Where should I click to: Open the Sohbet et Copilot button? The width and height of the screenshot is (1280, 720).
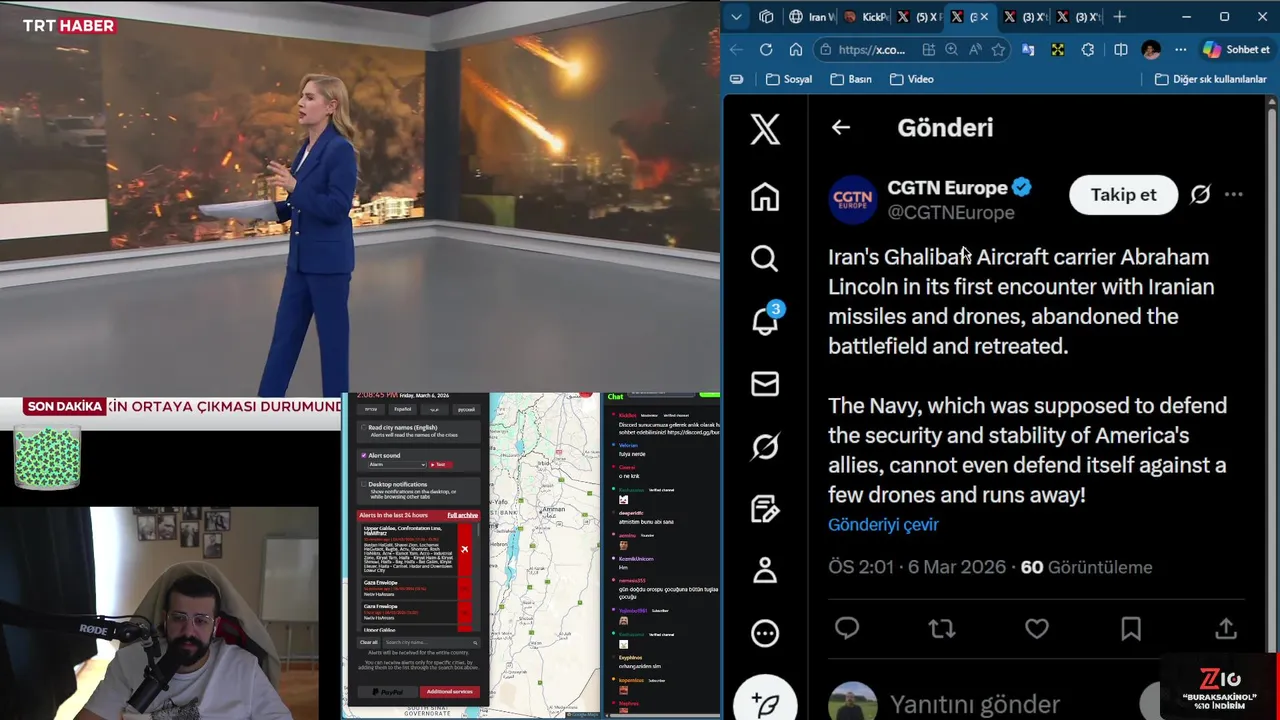pos(1236,49)
